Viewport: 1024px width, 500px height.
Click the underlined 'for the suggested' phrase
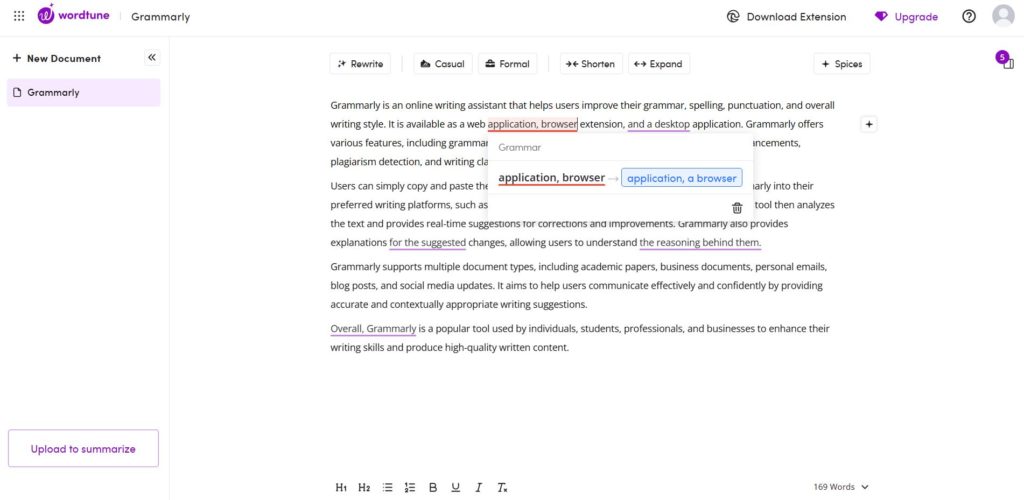tap(427, 243)
